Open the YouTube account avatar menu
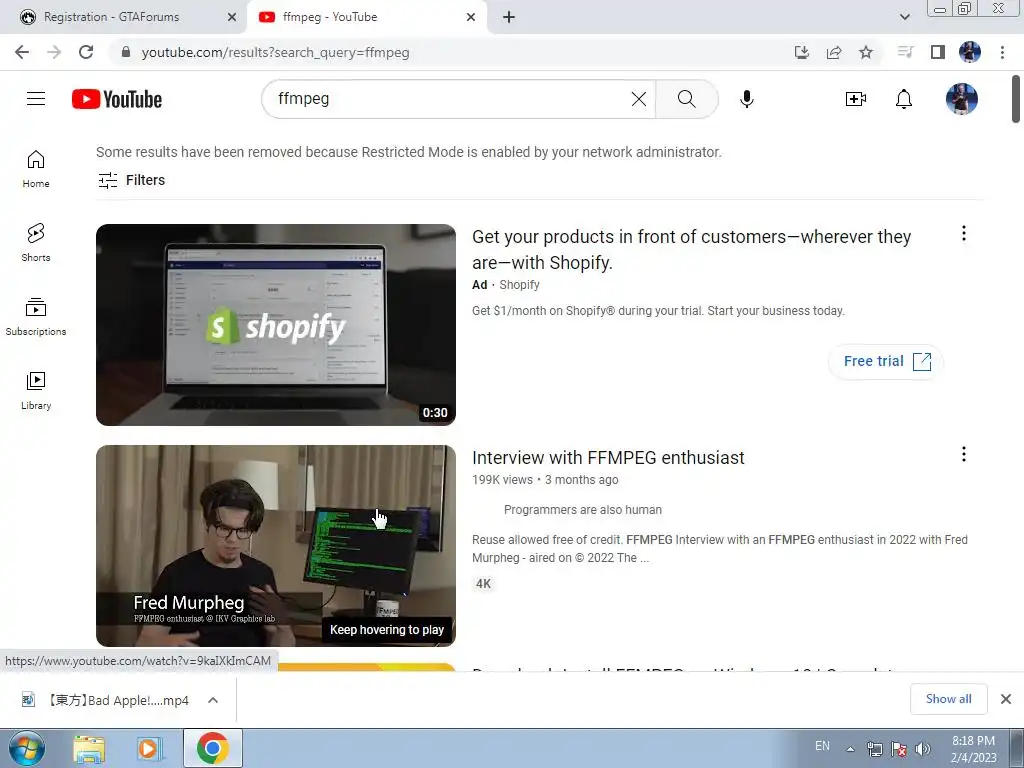The width and height of the screenshot is (1024, 768). pyautogui.click(x=961, y=99)
